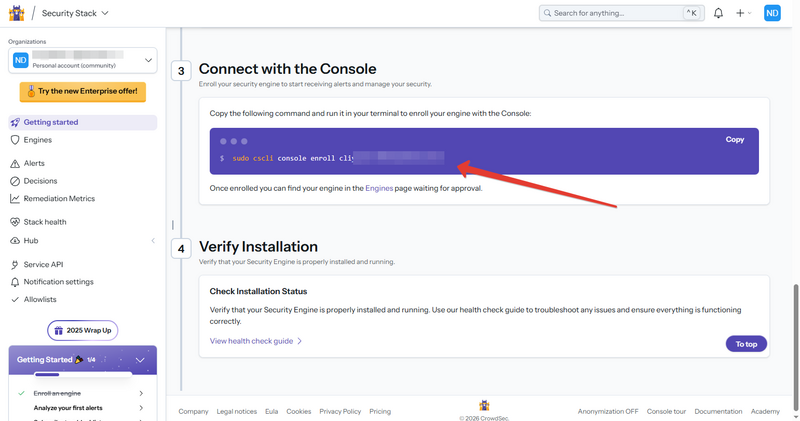Click Try the new Enterprise offer button
The width and height of the screenshot is (800, 421).
[x=83, y=91]
